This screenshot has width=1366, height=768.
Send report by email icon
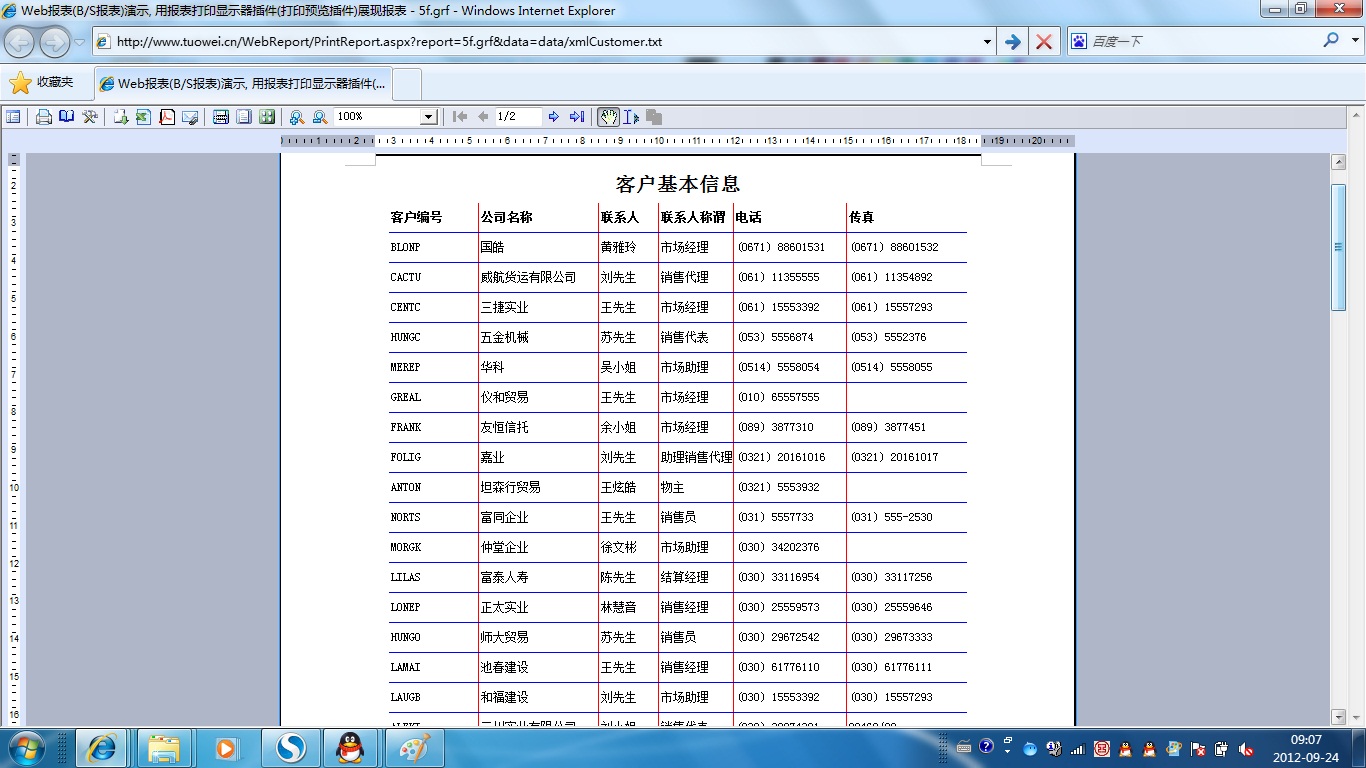190,117
